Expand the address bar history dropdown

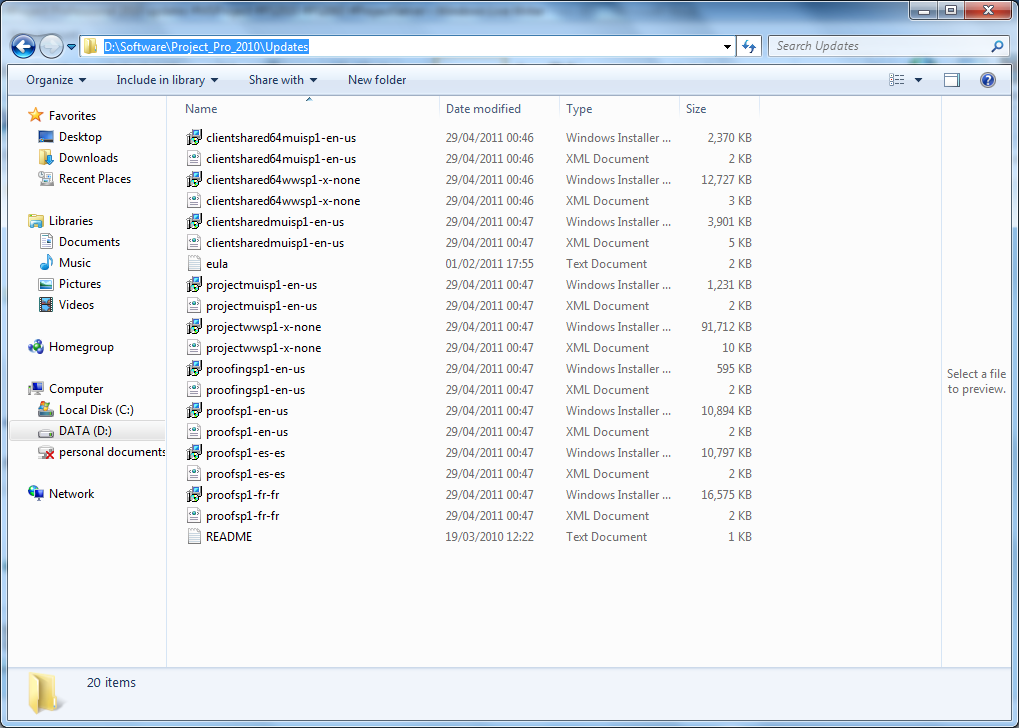(728, 46)
